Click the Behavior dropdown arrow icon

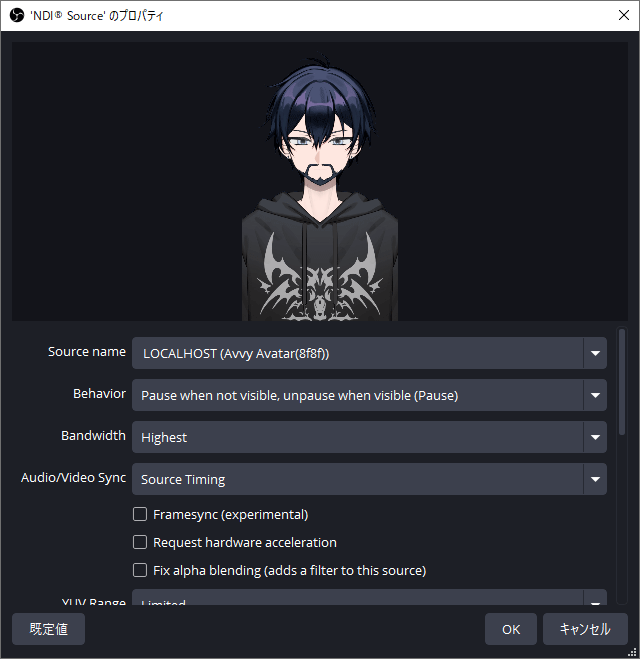(595, 395)
